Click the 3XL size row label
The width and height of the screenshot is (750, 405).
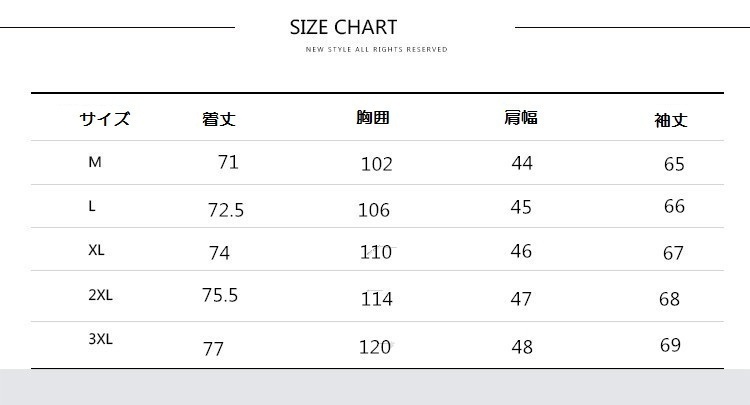click(x=101, y=339)
